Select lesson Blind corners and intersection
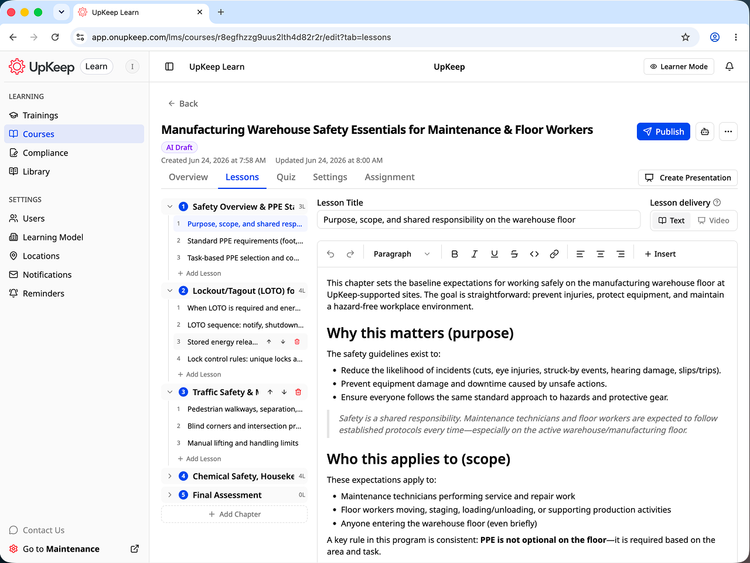 coord(240,426)
